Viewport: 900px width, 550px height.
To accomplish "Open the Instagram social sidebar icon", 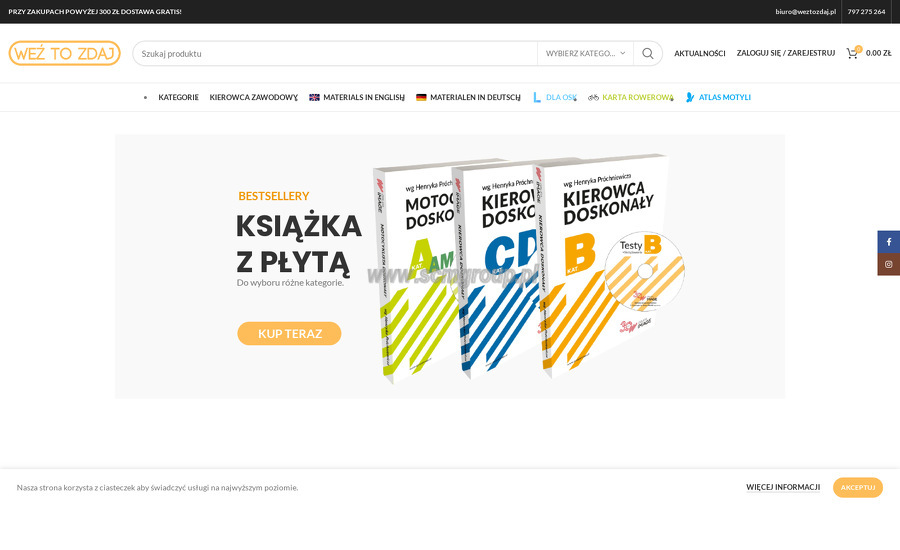I will [889, 265].
